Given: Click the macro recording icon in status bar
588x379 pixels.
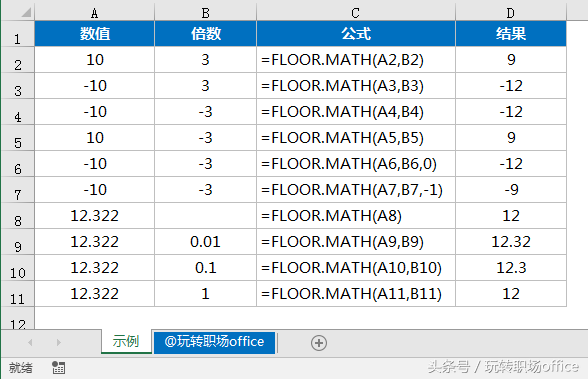Looking at the screenshot, I should [58, 367].
